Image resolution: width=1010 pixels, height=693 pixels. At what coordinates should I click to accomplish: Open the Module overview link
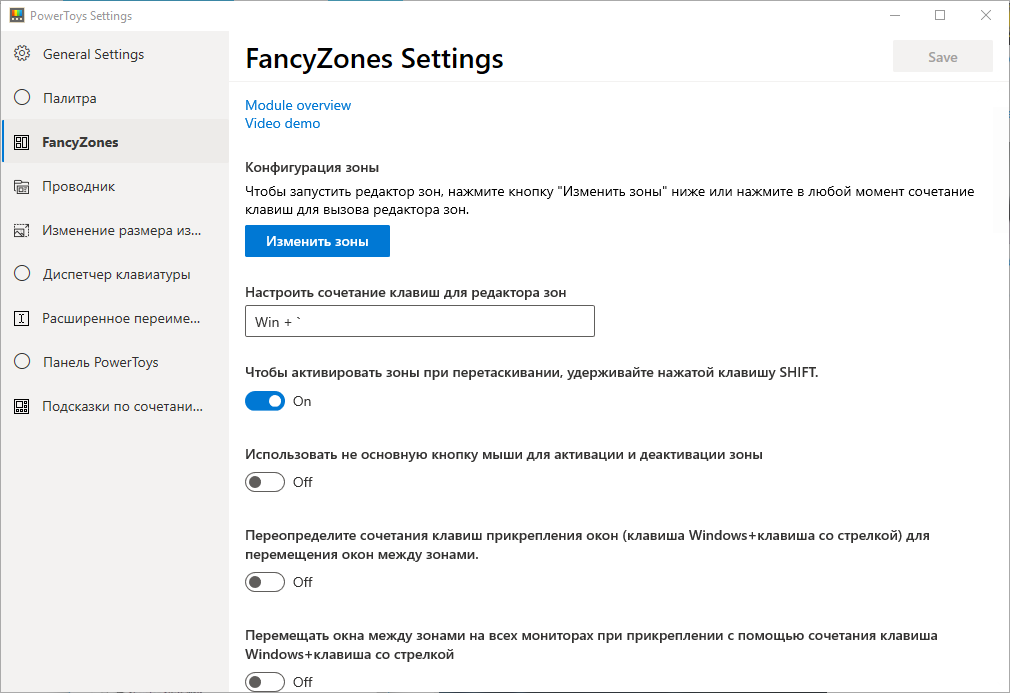click(298, 105)
